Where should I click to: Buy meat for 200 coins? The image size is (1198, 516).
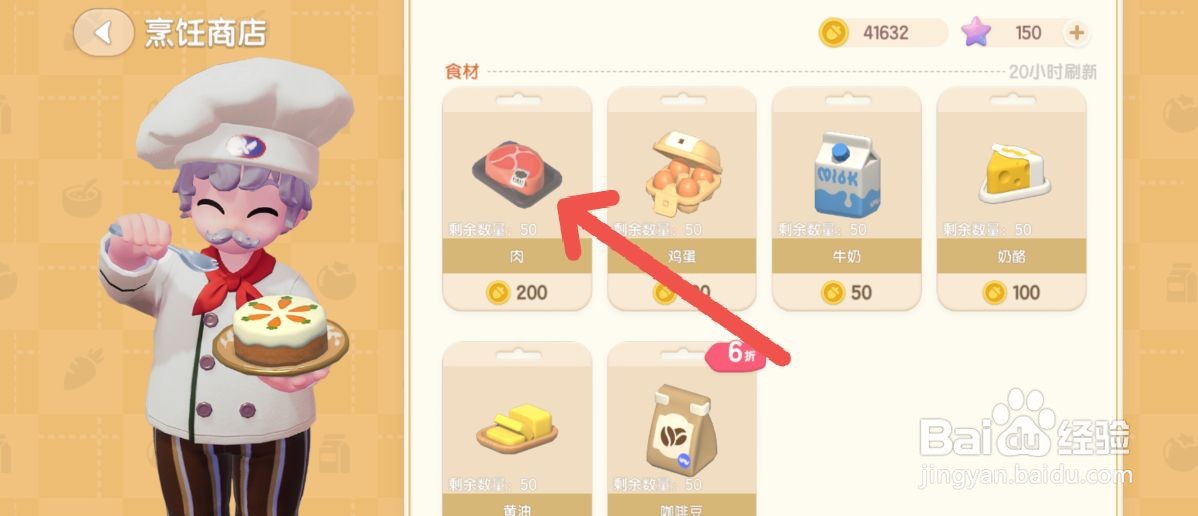pos(517,292)
